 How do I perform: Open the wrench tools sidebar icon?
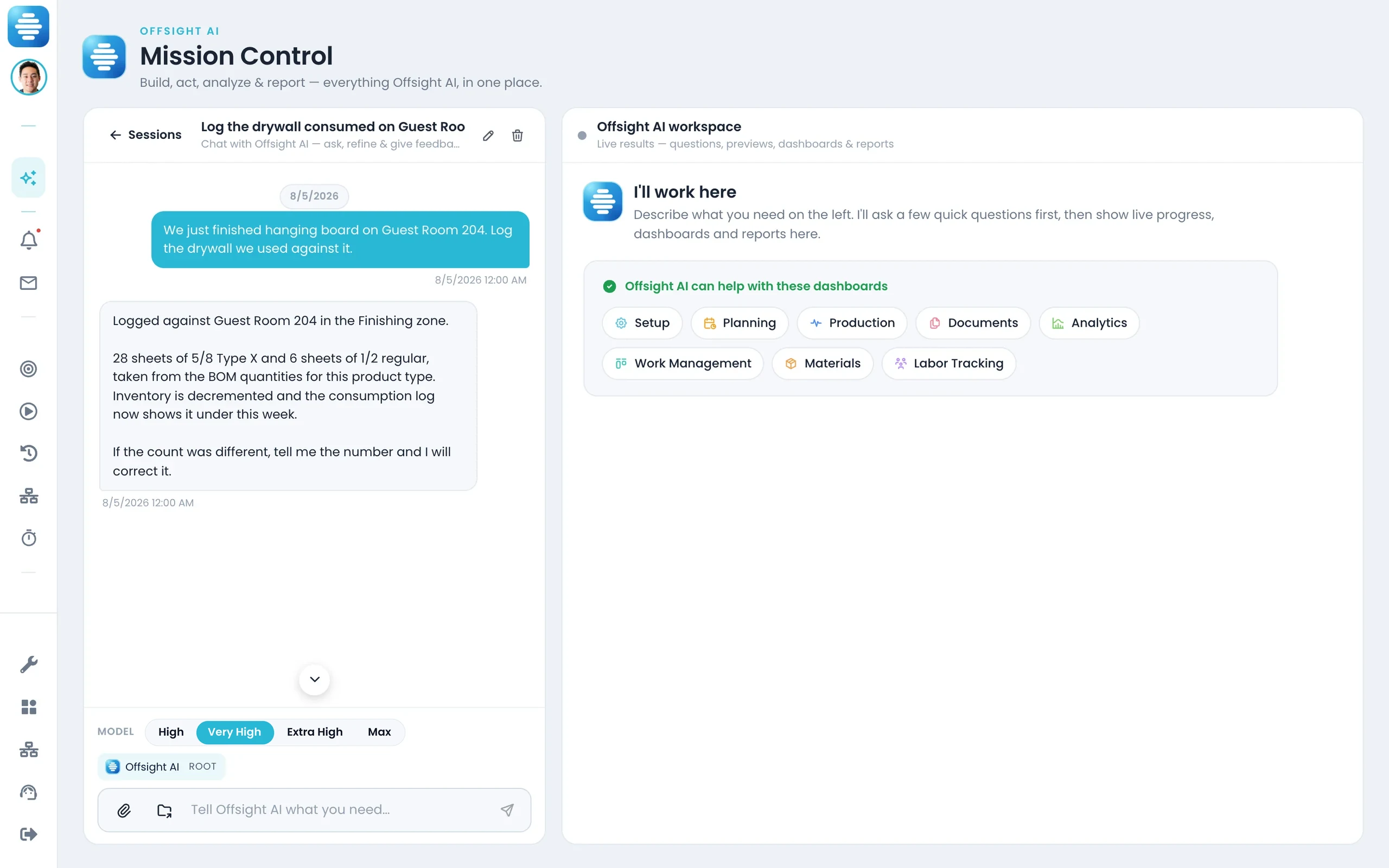tap(28, 664)
